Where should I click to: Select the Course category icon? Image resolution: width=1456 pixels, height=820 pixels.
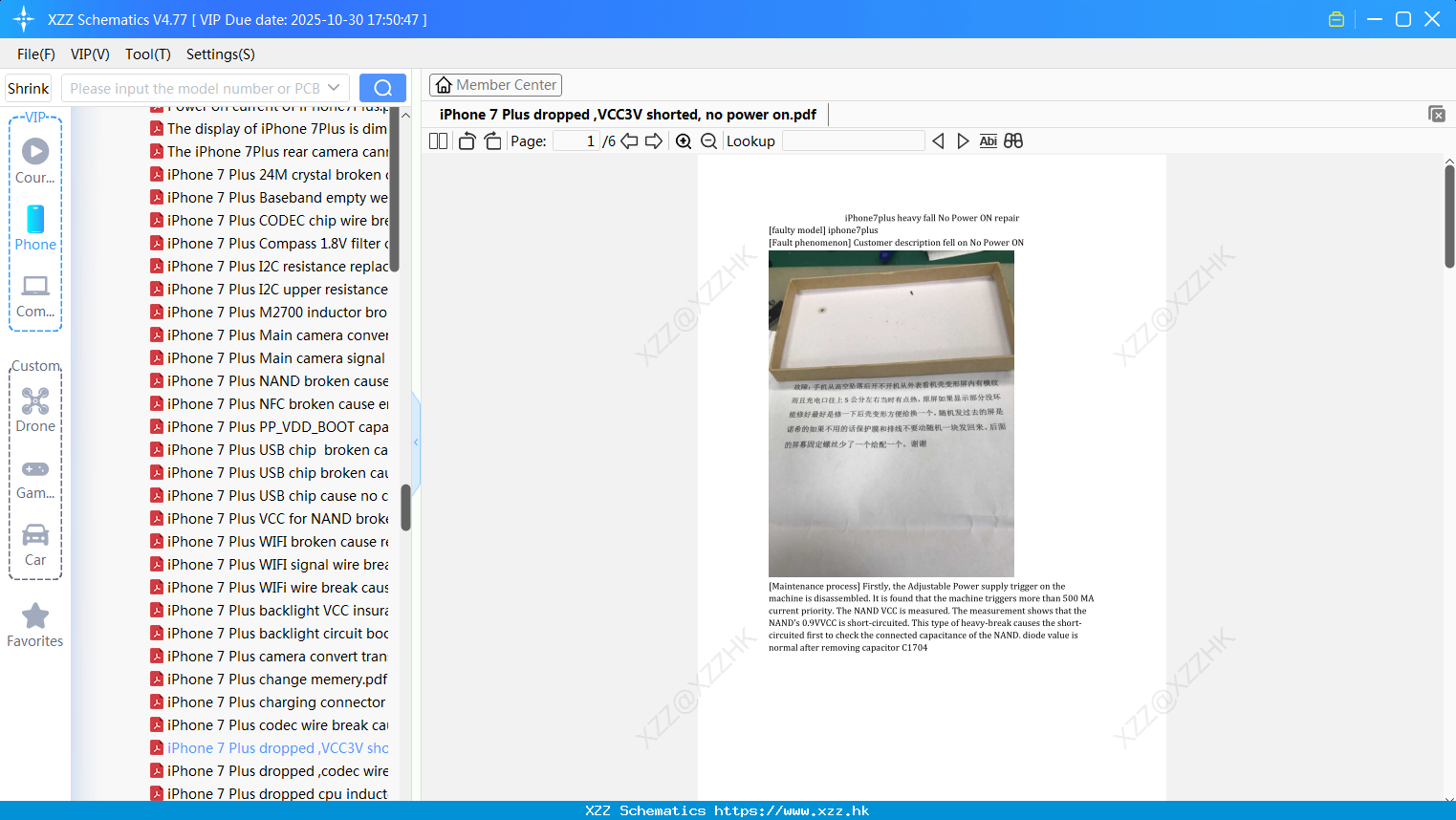[x=35, y=161]
